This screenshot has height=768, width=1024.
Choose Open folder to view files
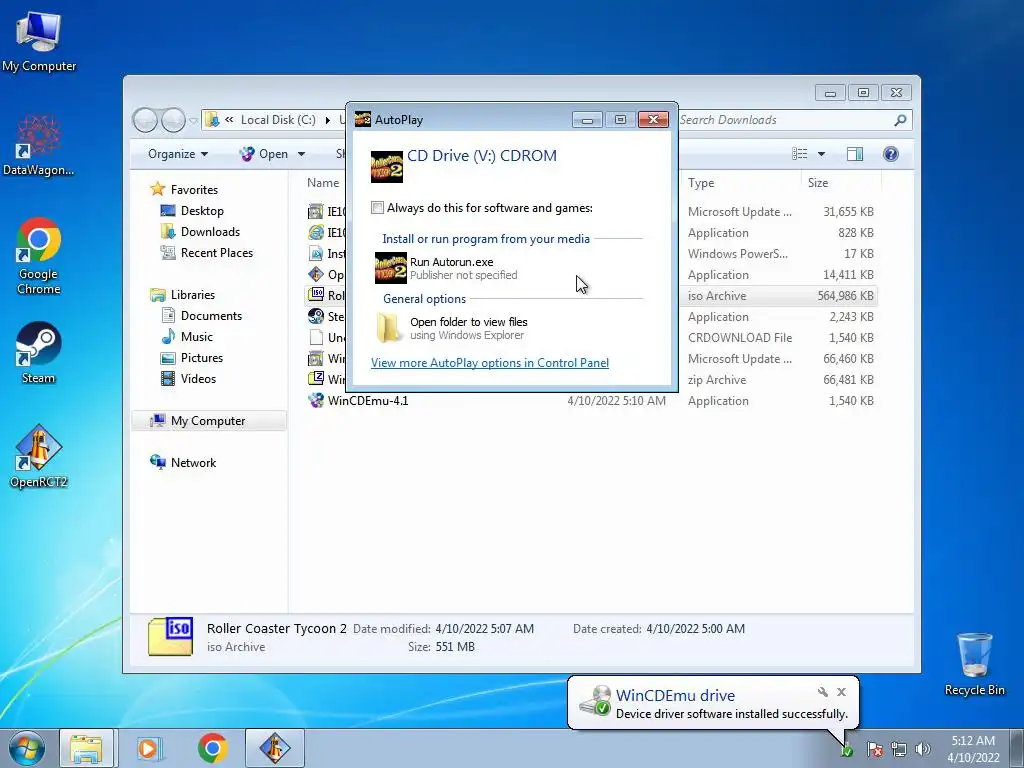click(509, 328)
